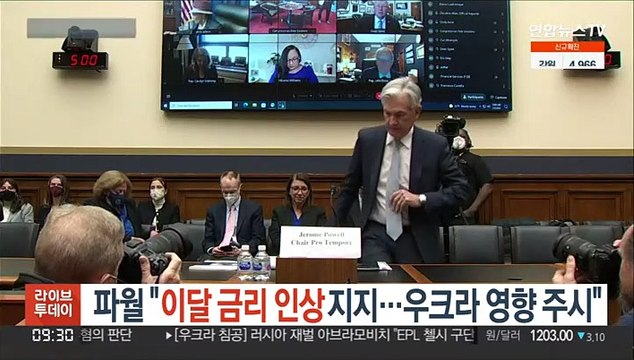Click the 원/달러 label
634x360 pixels.
503,336
